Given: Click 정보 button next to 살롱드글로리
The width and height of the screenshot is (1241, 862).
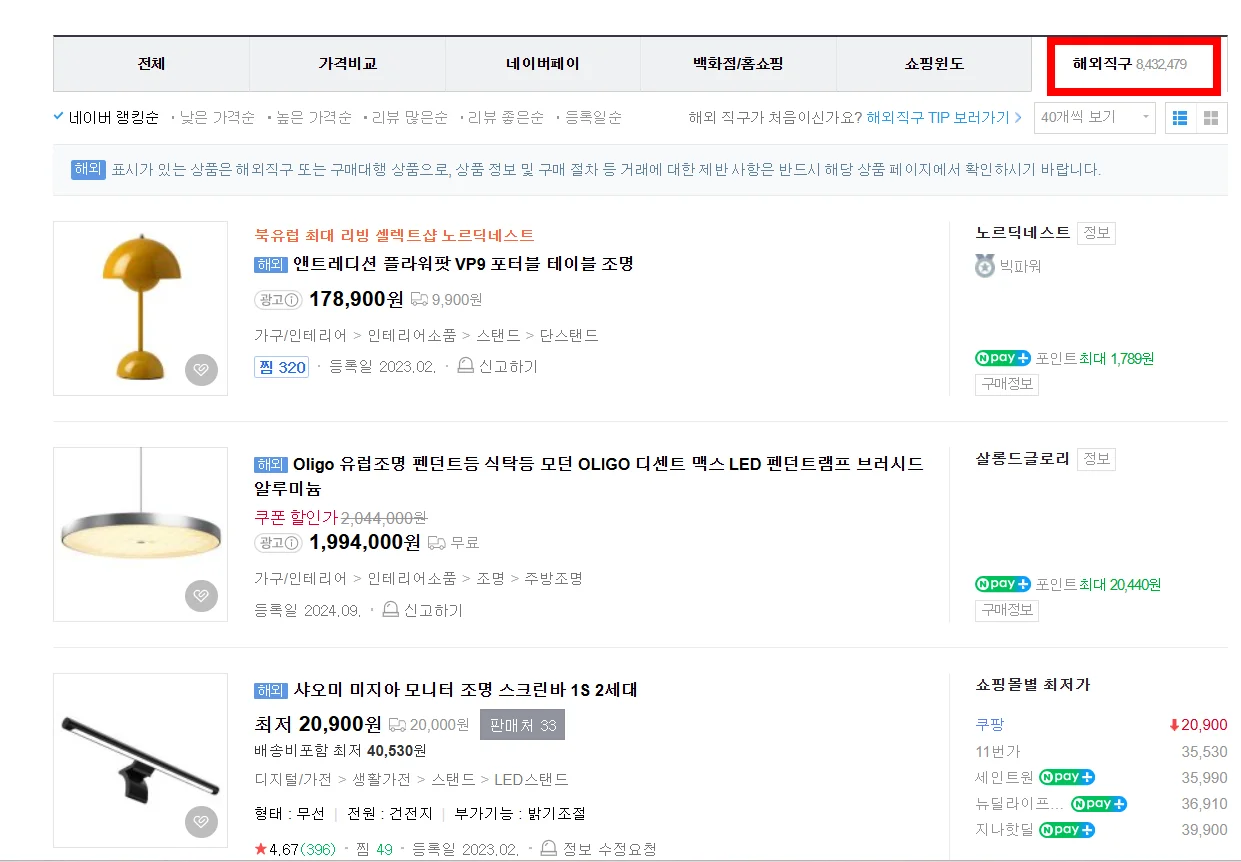Looking at the screenshot, I should click(x=1096, y=459).
